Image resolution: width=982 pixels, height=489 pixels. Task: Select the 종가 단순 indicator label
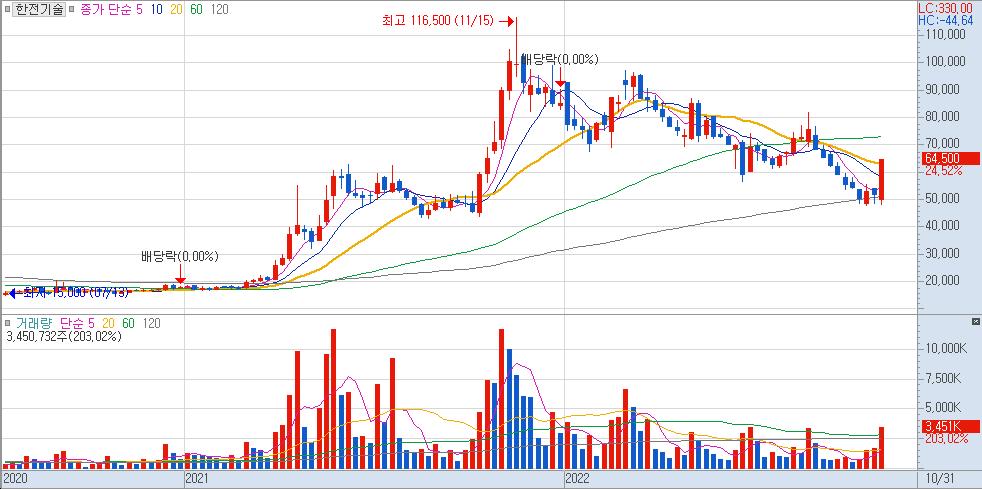coord(108,9)
